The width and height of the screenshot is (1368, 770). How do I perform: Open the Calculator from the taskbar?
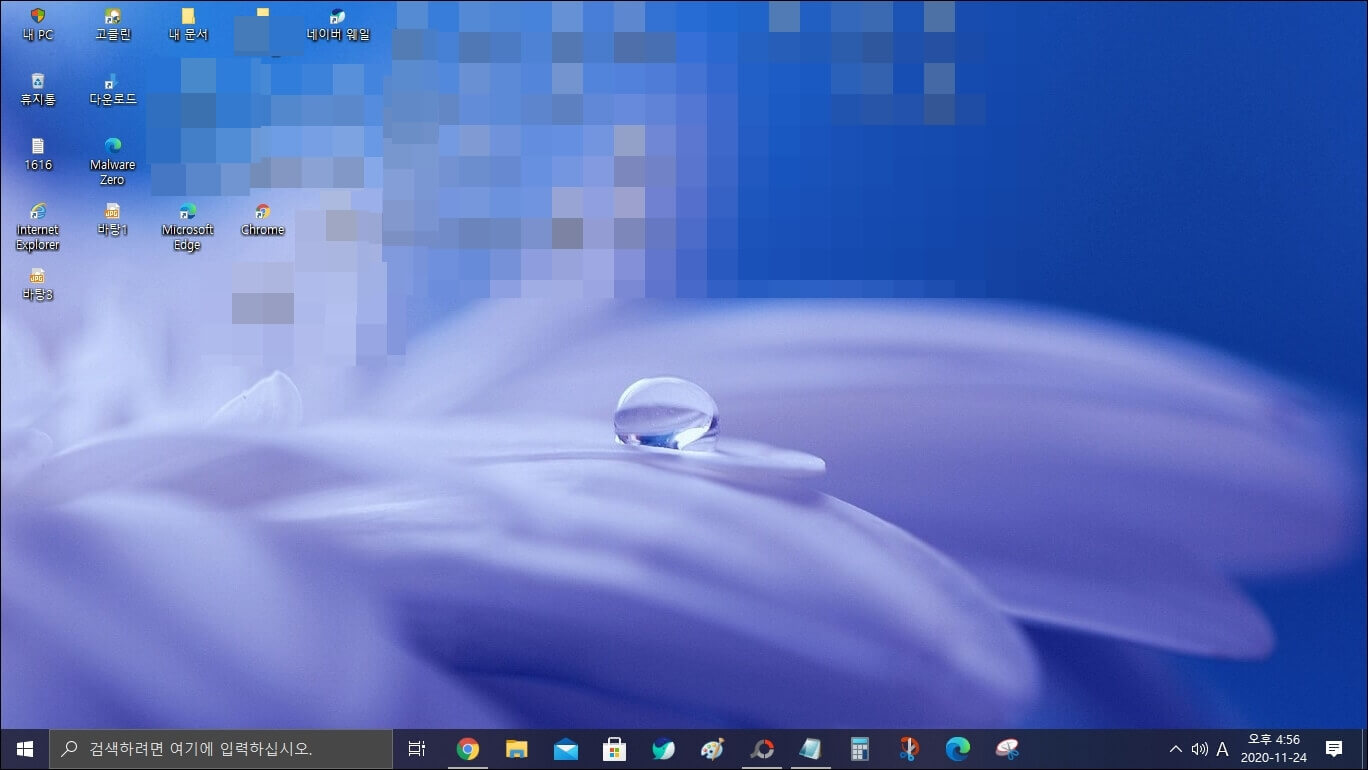[x=860, y=749]
